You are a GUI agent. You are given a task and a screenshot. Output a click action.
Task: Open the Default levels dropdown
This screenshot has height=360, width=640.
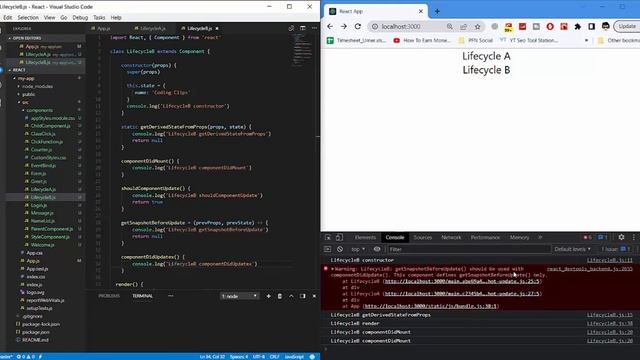point(572,249)
